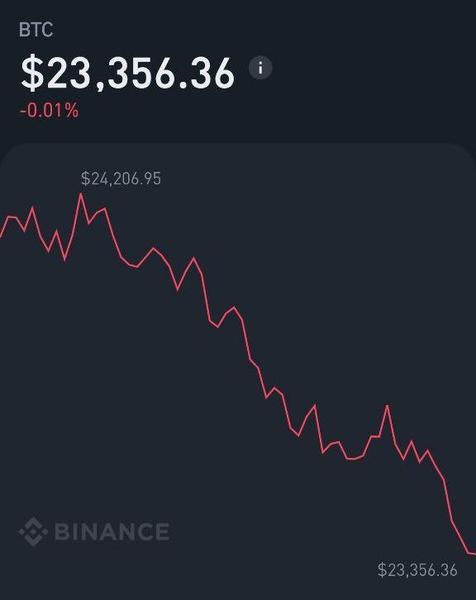Viewport: 476px width, 600px height.
Task: Select the chart's highest peak point
Action: 81,194
